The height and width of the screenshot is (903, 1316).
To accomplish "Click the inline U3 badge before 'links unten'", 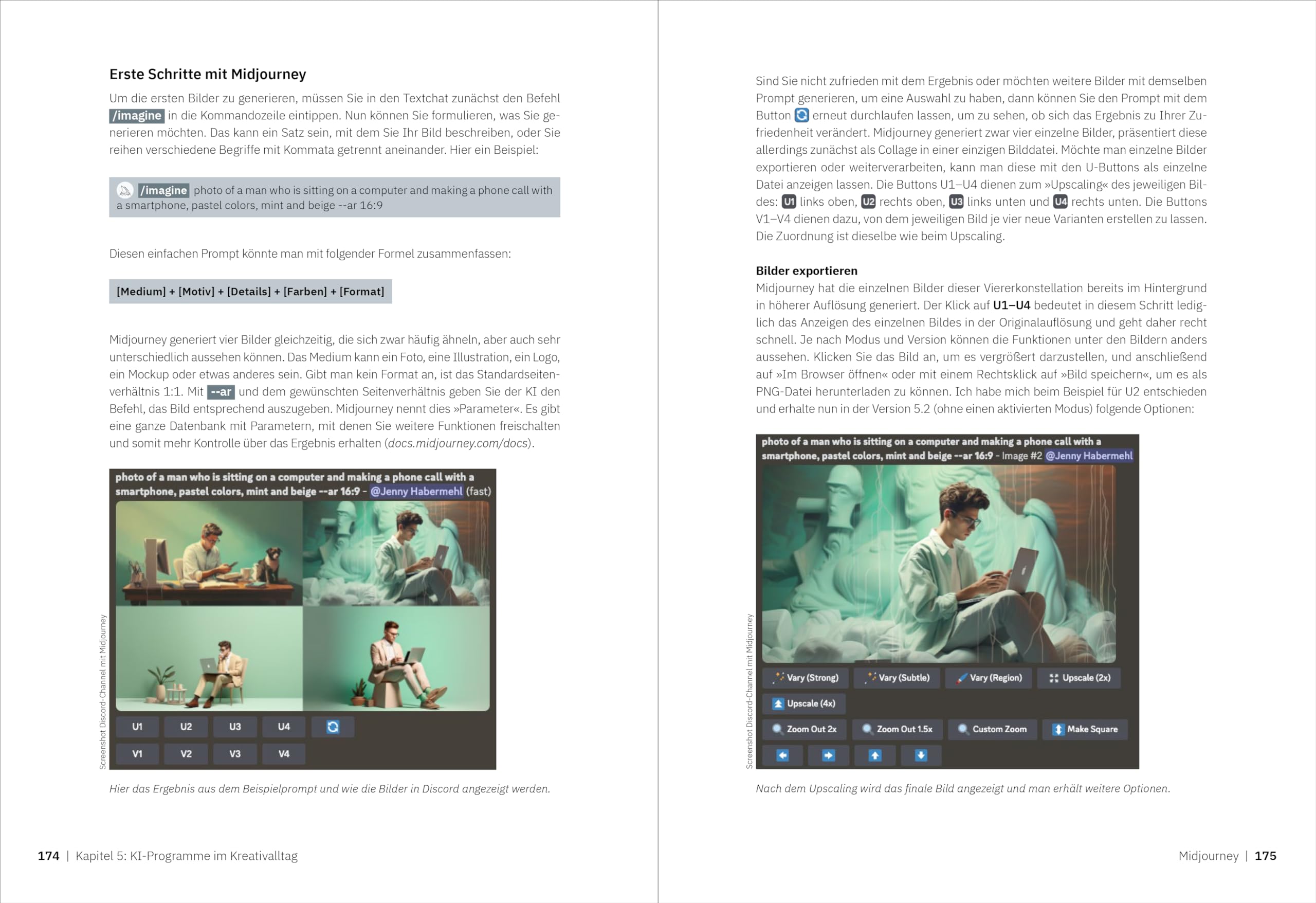I will pos(957,202).
